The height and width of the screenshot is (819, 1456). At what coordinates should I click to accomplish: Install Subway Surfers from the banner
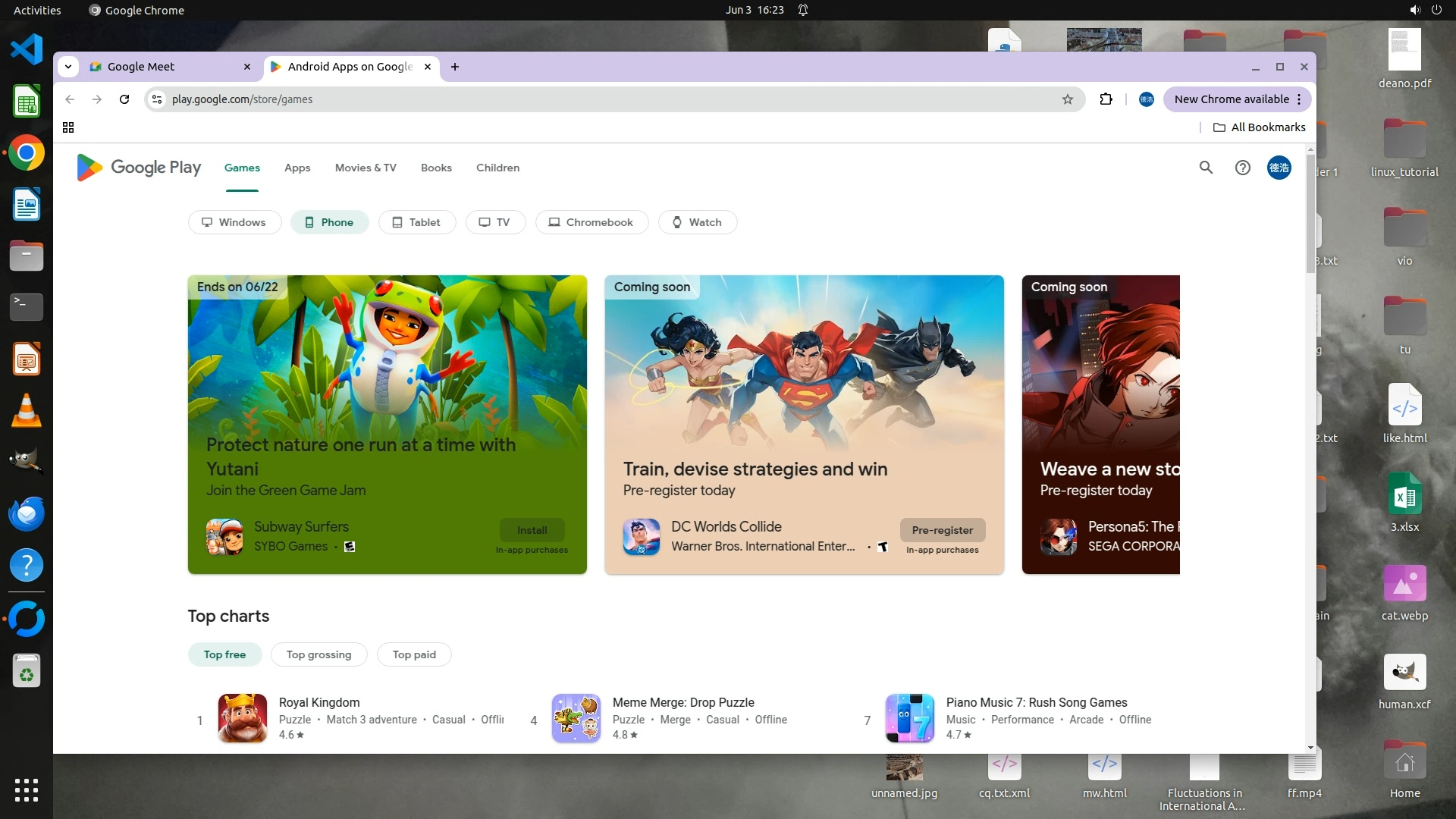[532, 530]
